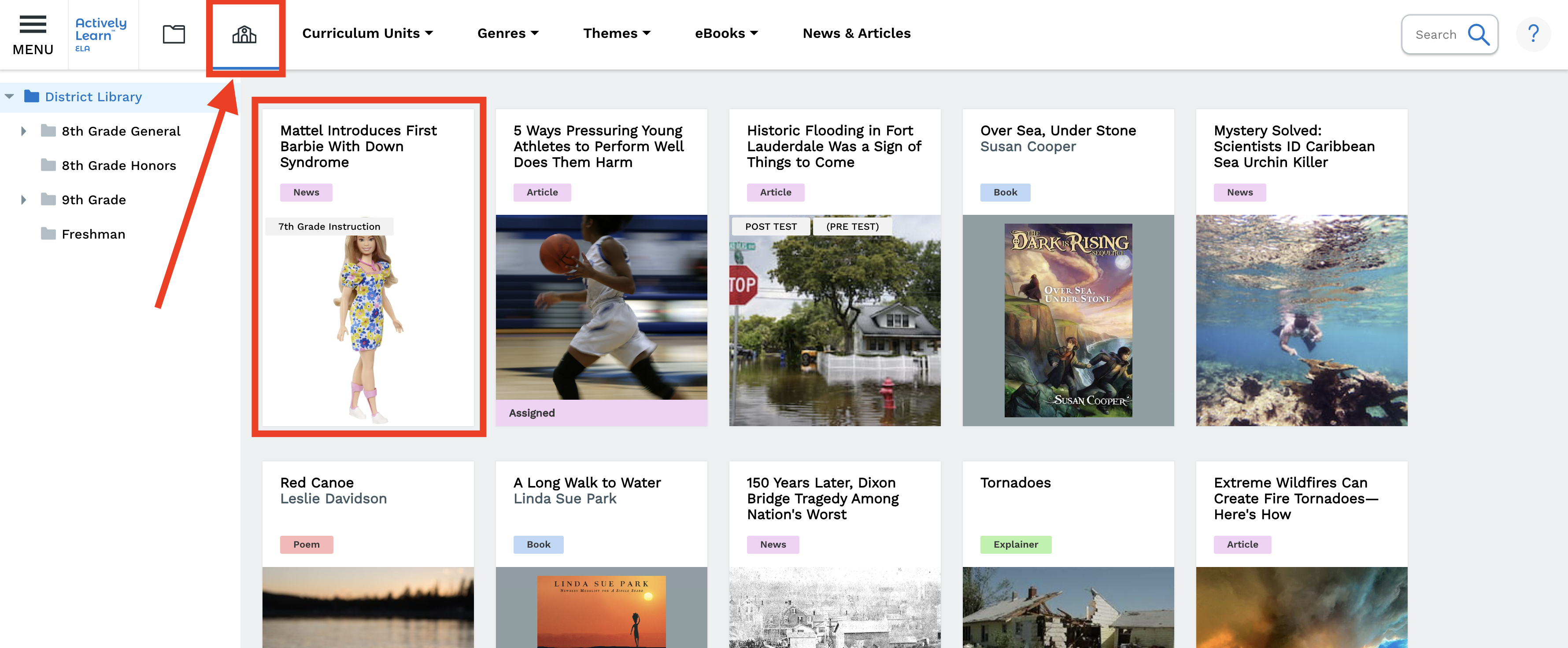Click the Linda Sue Park book cover
The height and width of the screenshot is (648, 1568).
601,611
